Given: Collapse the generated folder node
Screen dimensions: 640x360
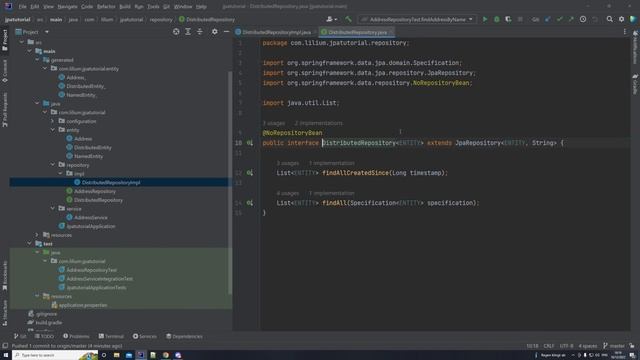Looking at the screenshot, I should 37,60.
